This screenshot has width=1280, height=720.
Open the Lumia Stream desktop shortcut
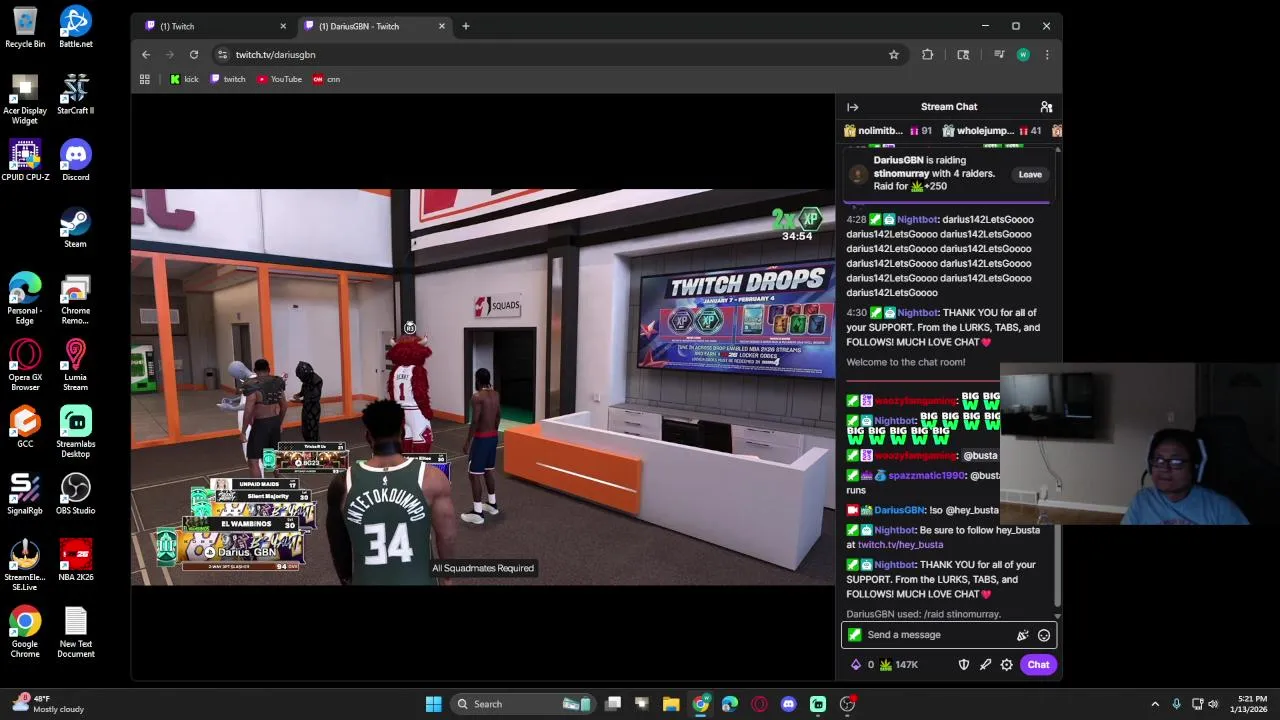76,366
